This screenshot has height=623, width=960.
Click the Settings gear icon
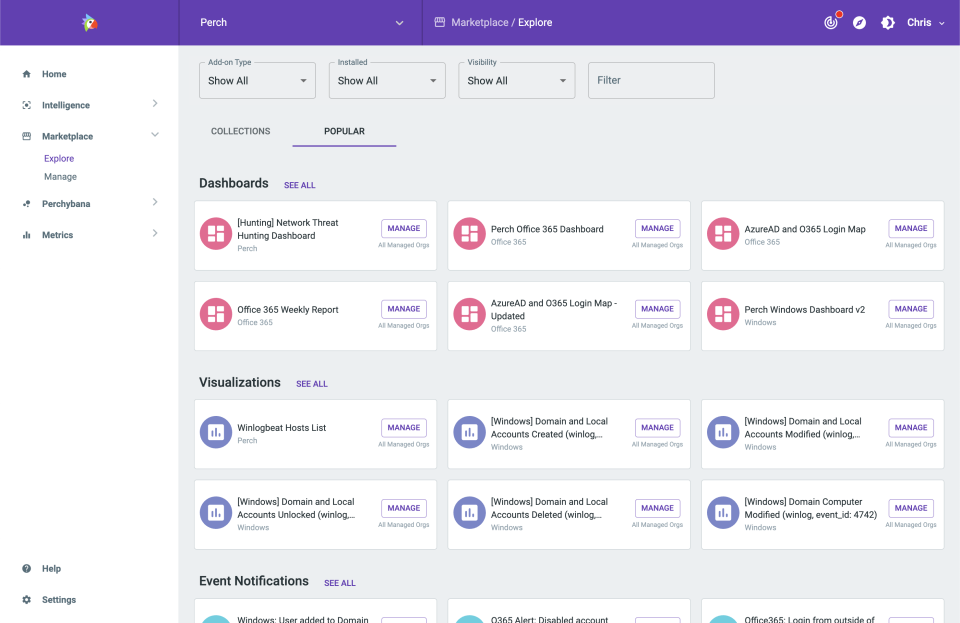[x=26, y=600]
